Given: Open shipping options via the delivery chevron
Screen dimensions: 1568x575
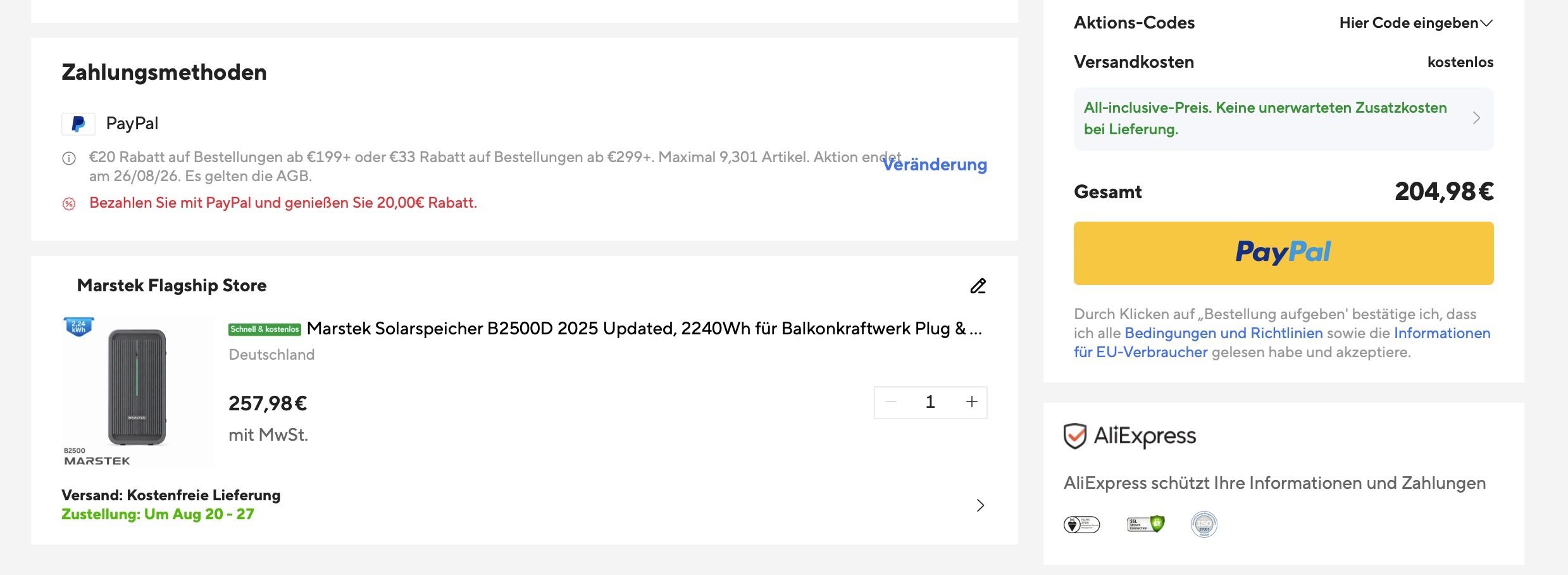Looking at the screenshot, I should 980,505.
